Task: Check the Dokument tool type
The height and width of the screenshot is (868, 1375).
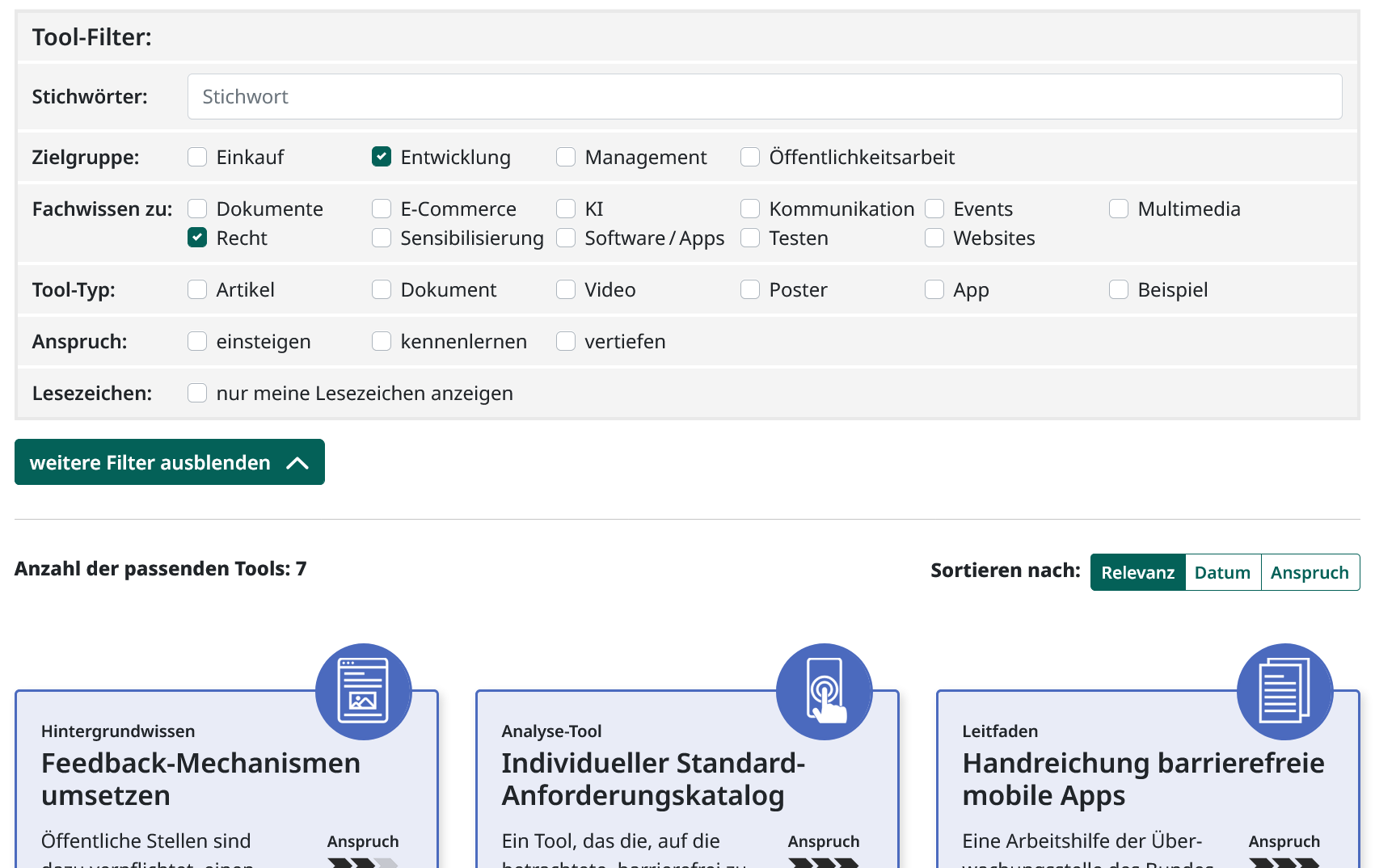Action: 382,289
